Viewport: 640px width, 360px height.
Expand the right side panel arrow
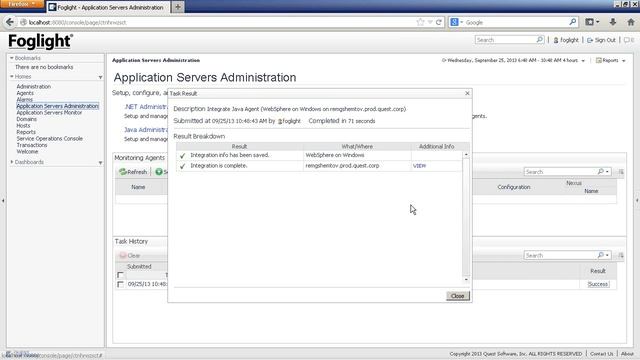pyautogui.click(x=637, y=200)
